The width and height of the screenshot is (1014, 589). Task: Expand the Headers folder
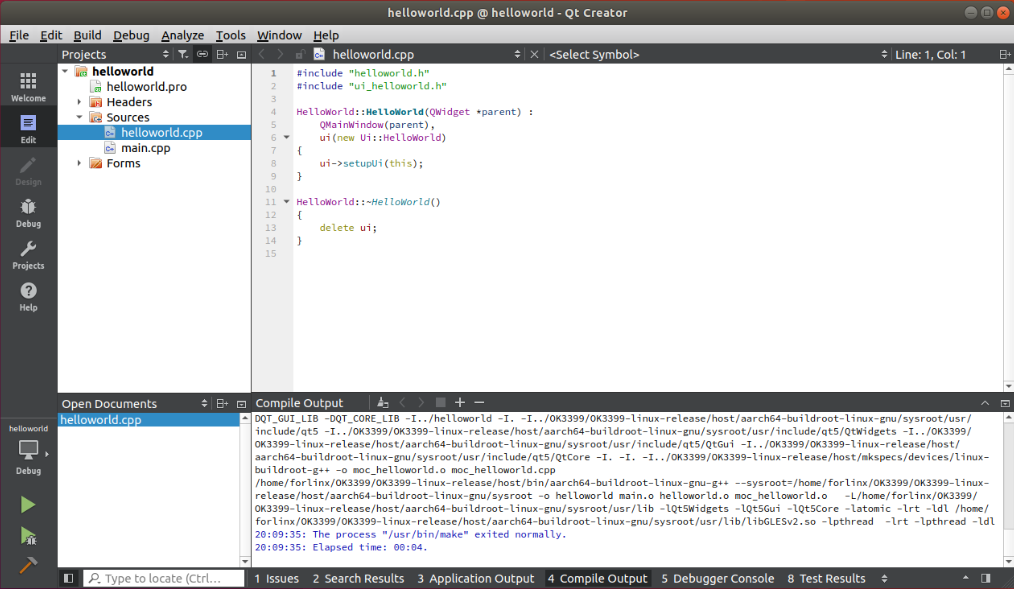click(80, 102)
